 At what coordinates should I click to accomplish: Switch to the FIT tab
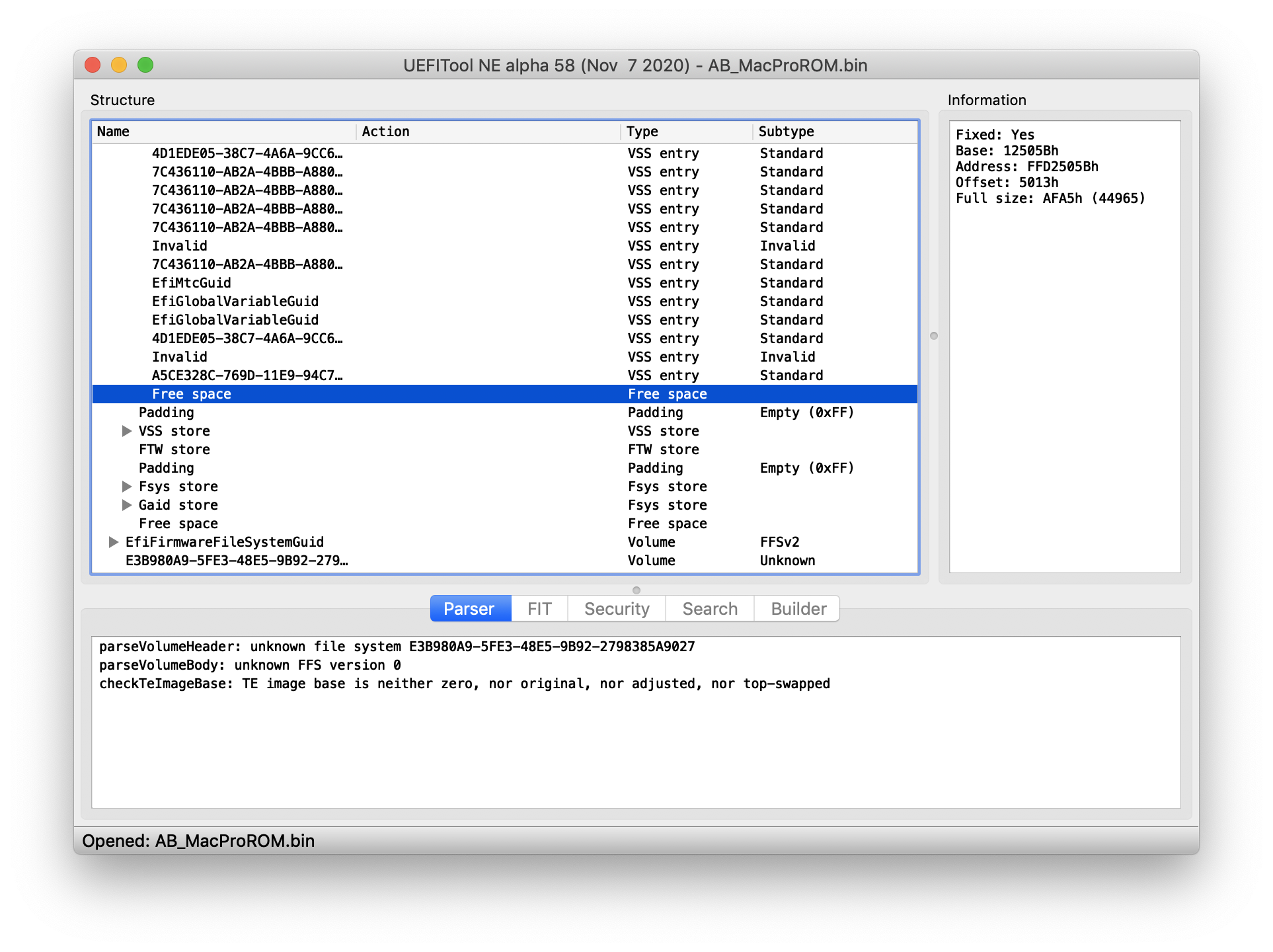[x=539, y=609]
